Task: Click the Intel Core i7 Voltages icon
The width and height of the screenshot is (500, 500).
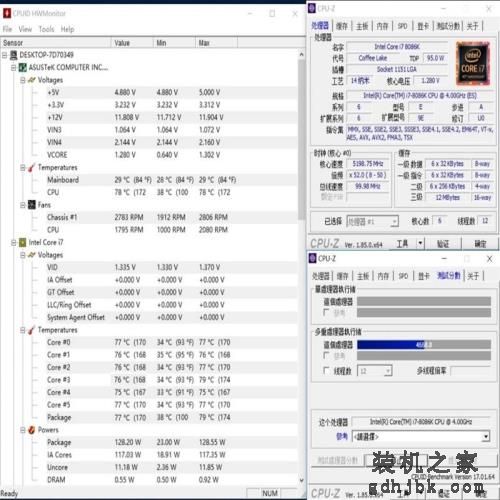Action: tap(32, 255)
